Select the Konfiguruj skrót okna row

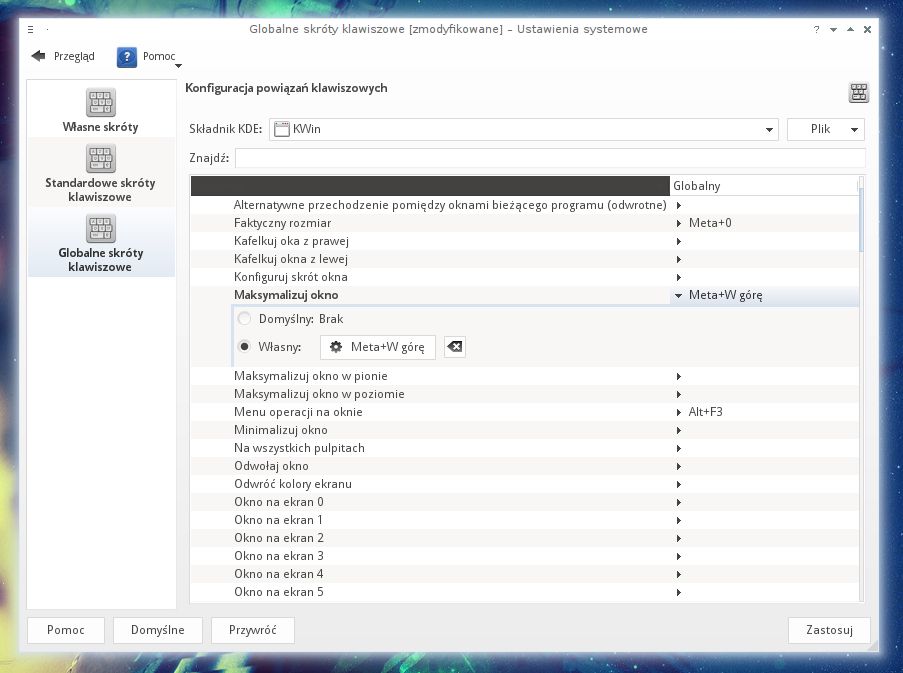[x=525, y=277]
